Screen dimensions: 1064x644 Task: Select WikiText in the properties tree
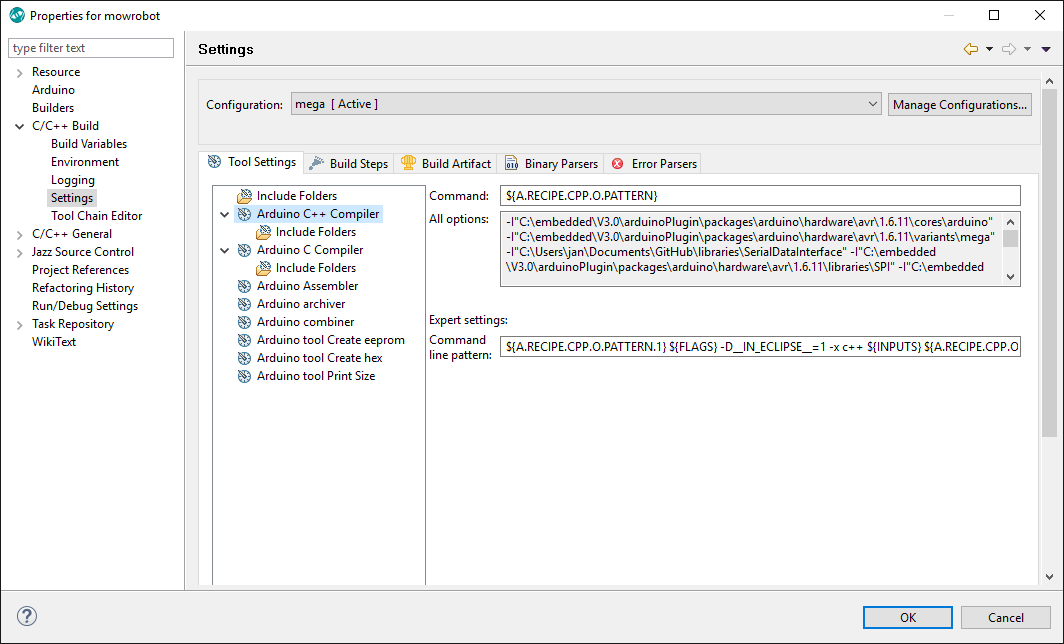click(54, 342)
